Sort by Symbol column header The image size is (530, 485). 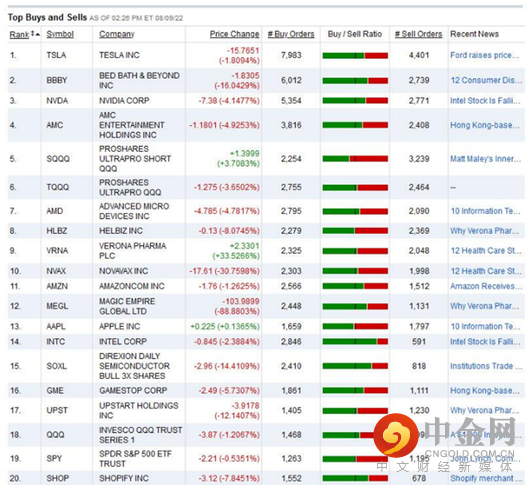[60, 34]
